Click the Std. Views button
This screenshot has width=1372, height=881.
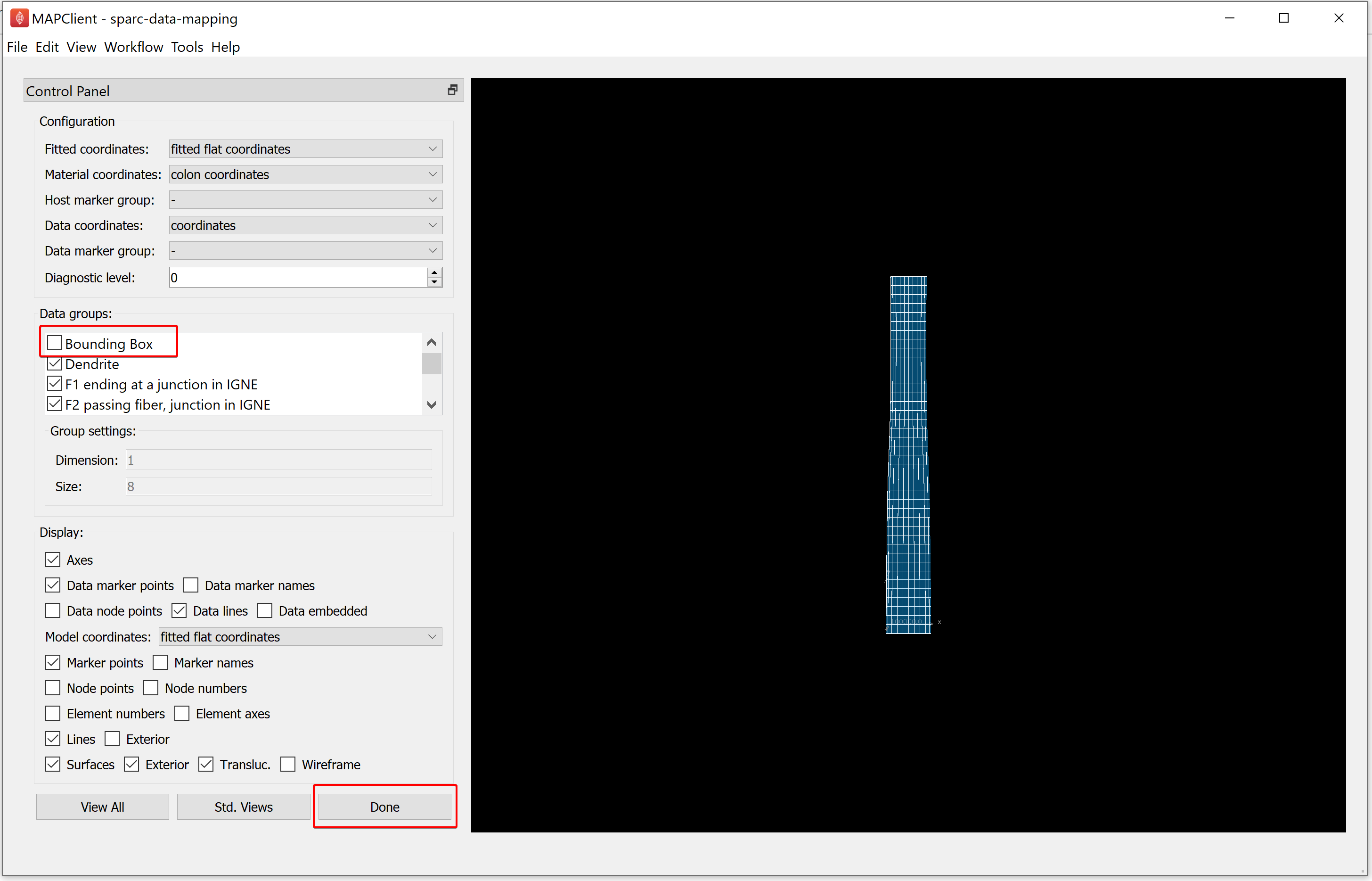(244, 807)
